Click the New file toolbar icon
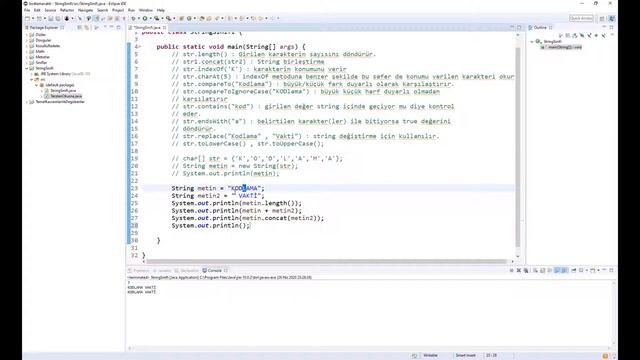This screenshot has width=640, height=360. [28, 18]
